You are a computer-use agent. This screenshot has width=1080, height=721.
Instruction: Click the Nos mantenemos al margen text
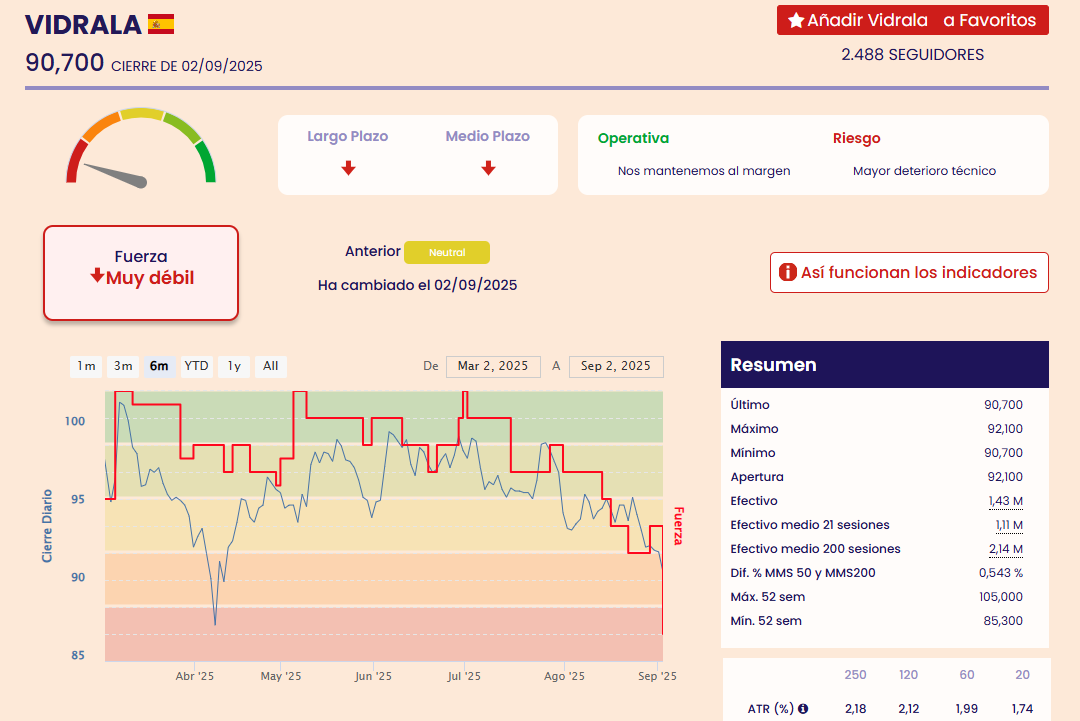coord(704,171)
